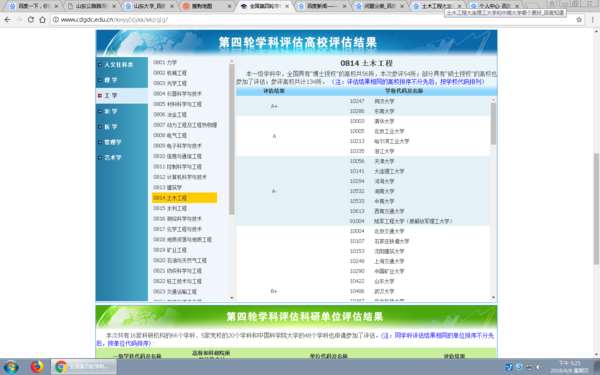Click the browser address bar URL
600x375 pixels.
(114, 20)
